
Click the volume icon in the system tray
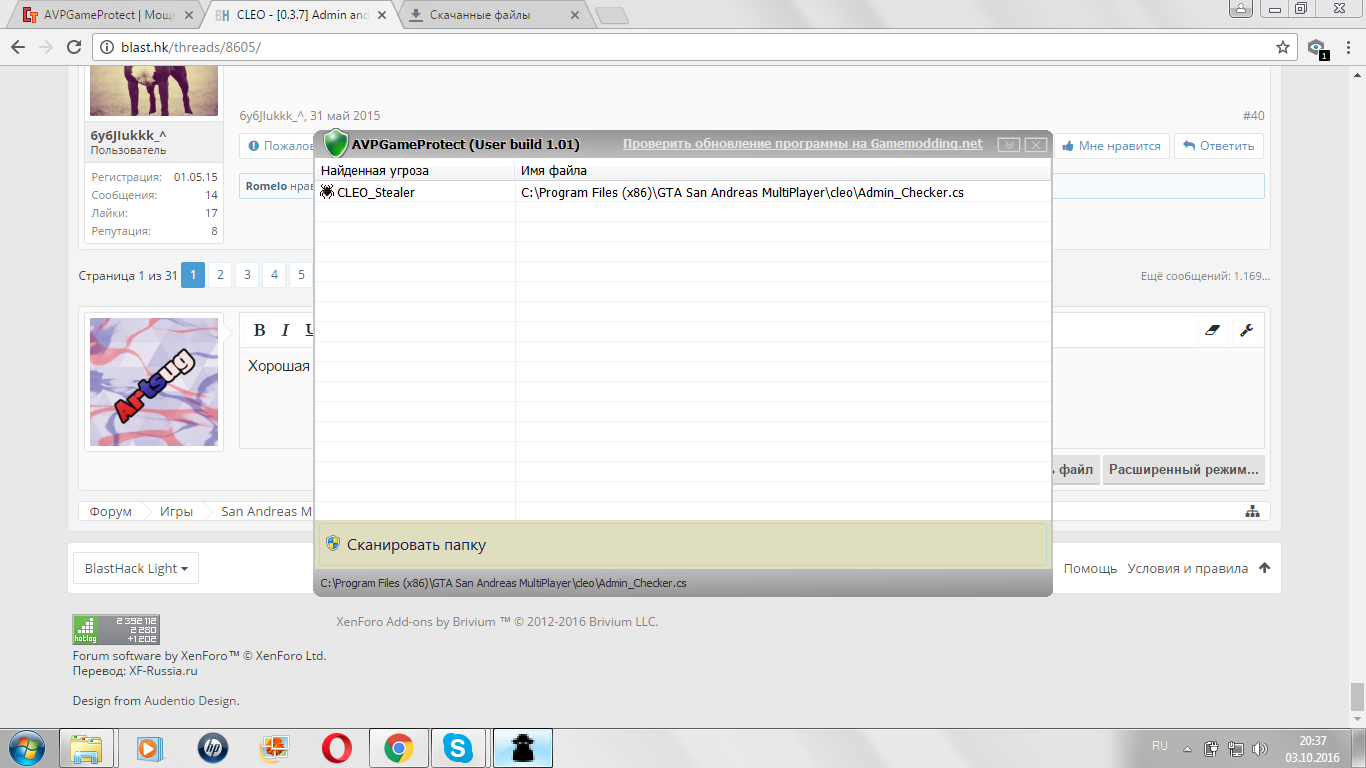click(x=1260, y=748)
